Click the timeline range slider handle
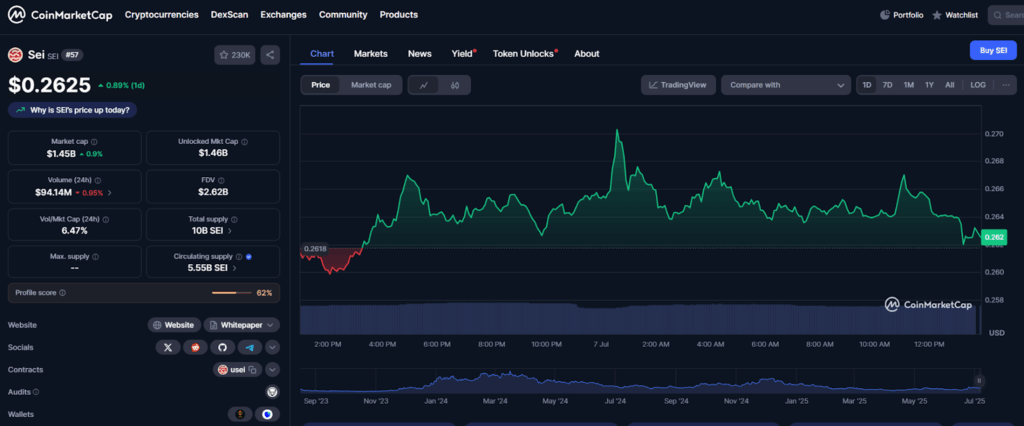The image size is (1024, 426). click(x=979, y=380)
